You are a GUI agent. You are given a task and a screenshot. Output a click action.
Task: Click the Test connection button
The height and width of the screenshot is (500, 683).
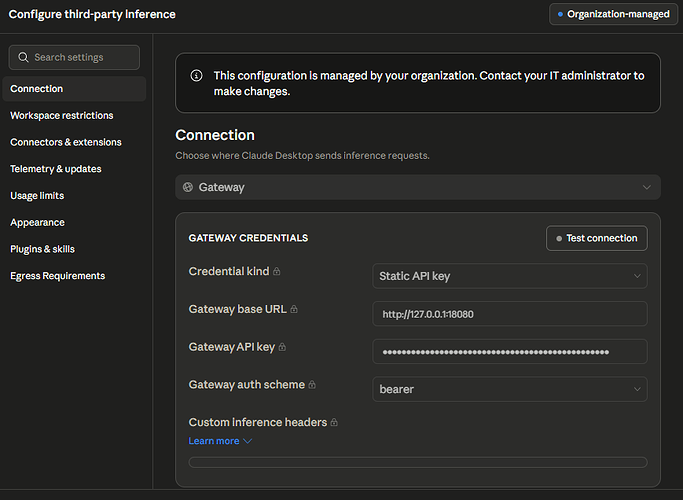coord(597,238)
